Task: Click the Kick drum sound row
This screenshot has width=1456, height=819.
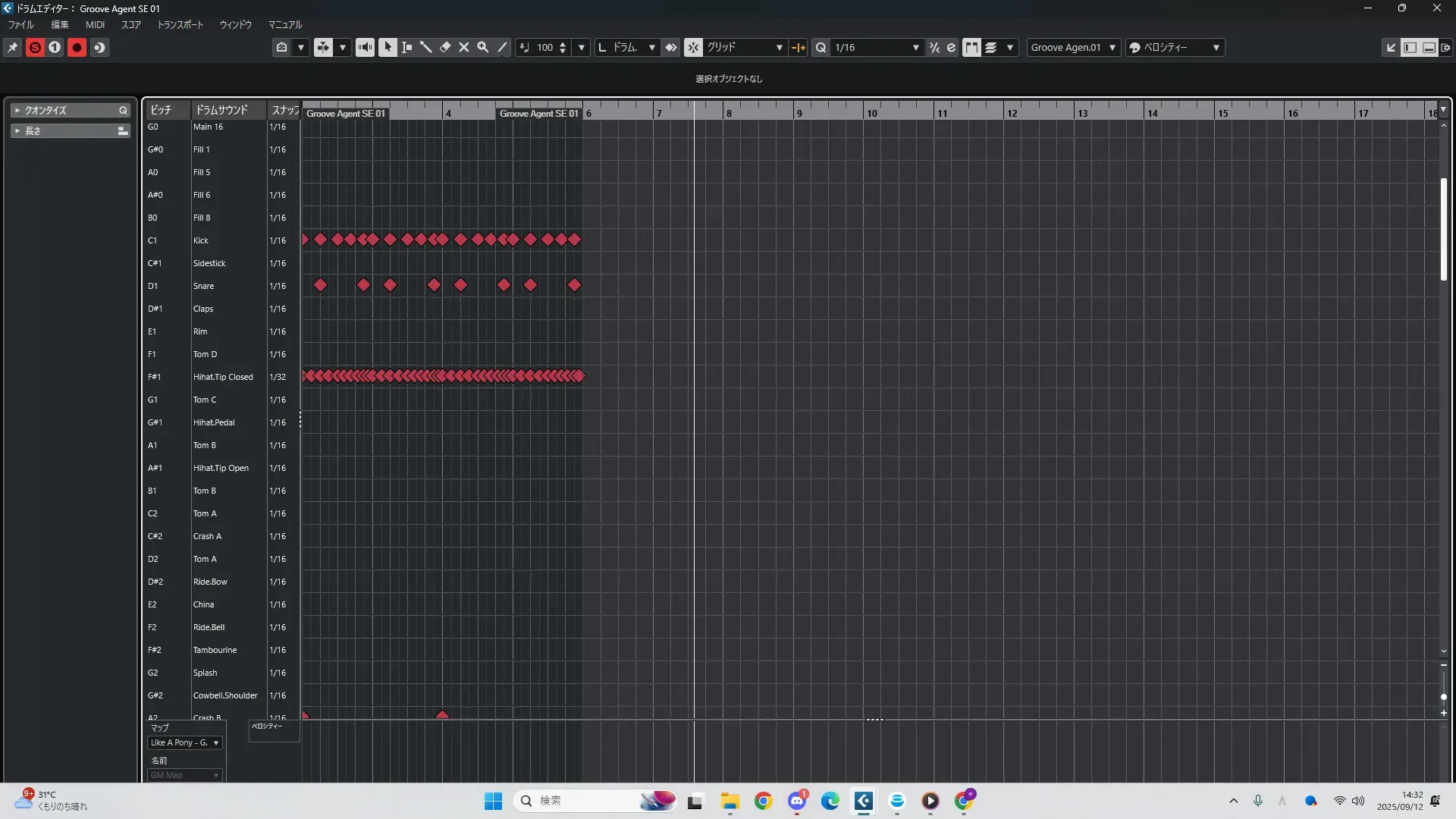Action: pos(201,240)
